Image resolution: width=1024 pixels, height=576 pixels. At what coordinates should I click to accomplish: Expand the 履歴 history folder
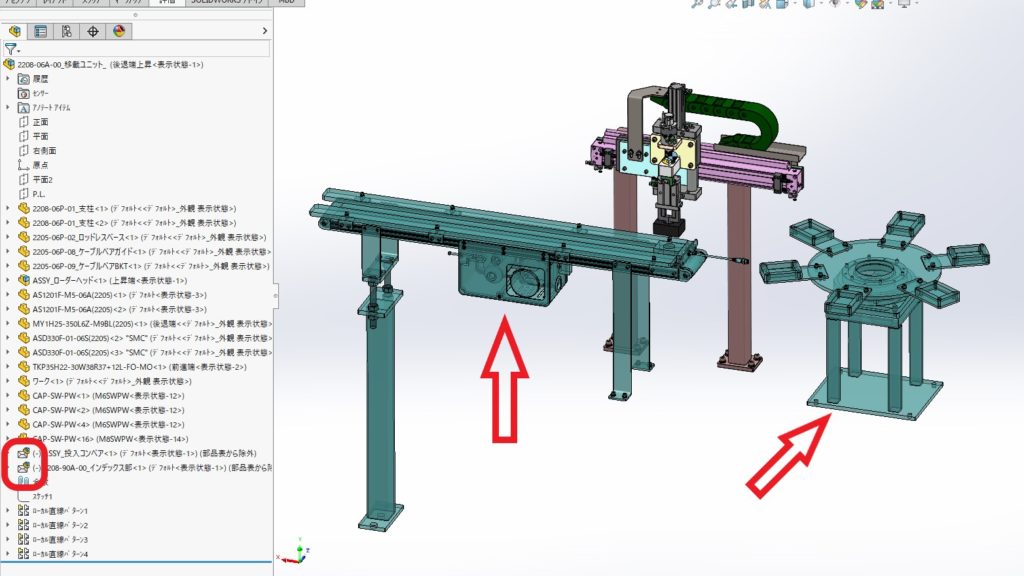coord(9,78)
